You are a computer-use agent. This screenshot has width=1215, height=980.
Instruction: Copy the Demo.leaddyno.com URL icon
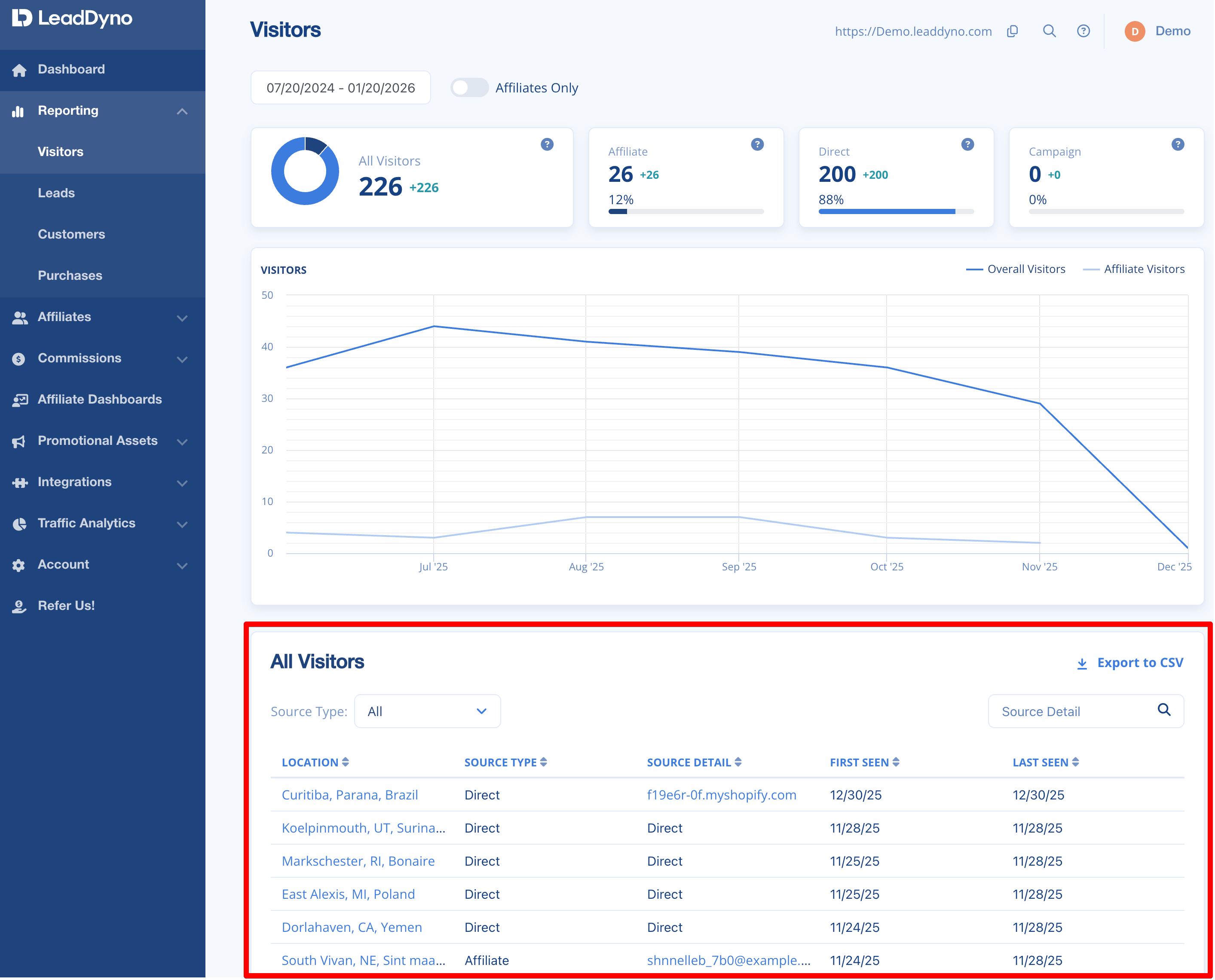click(x=1013, y=31)
